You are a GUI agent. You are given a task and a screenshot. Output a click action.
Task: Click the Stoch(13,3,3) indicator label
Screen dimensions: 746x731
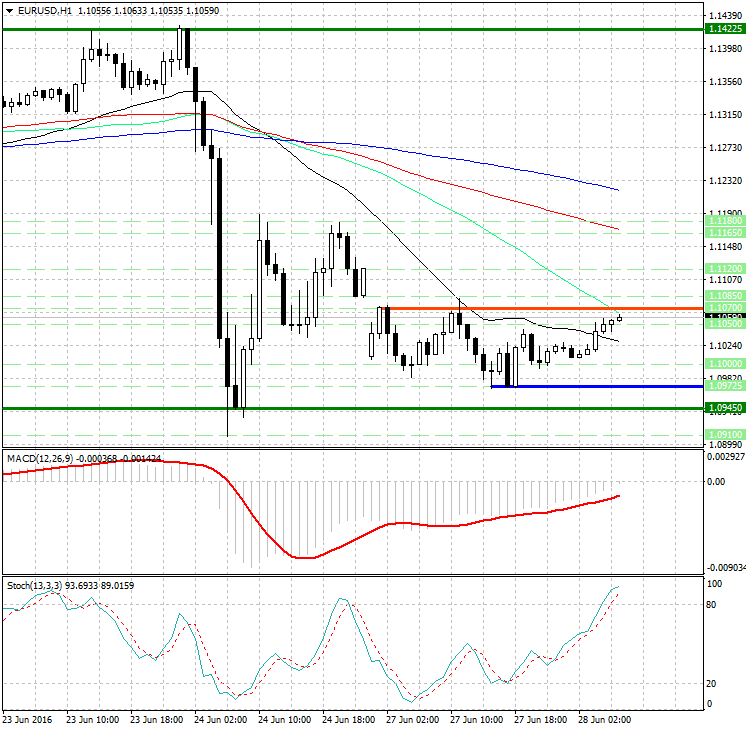pos(34,585)
